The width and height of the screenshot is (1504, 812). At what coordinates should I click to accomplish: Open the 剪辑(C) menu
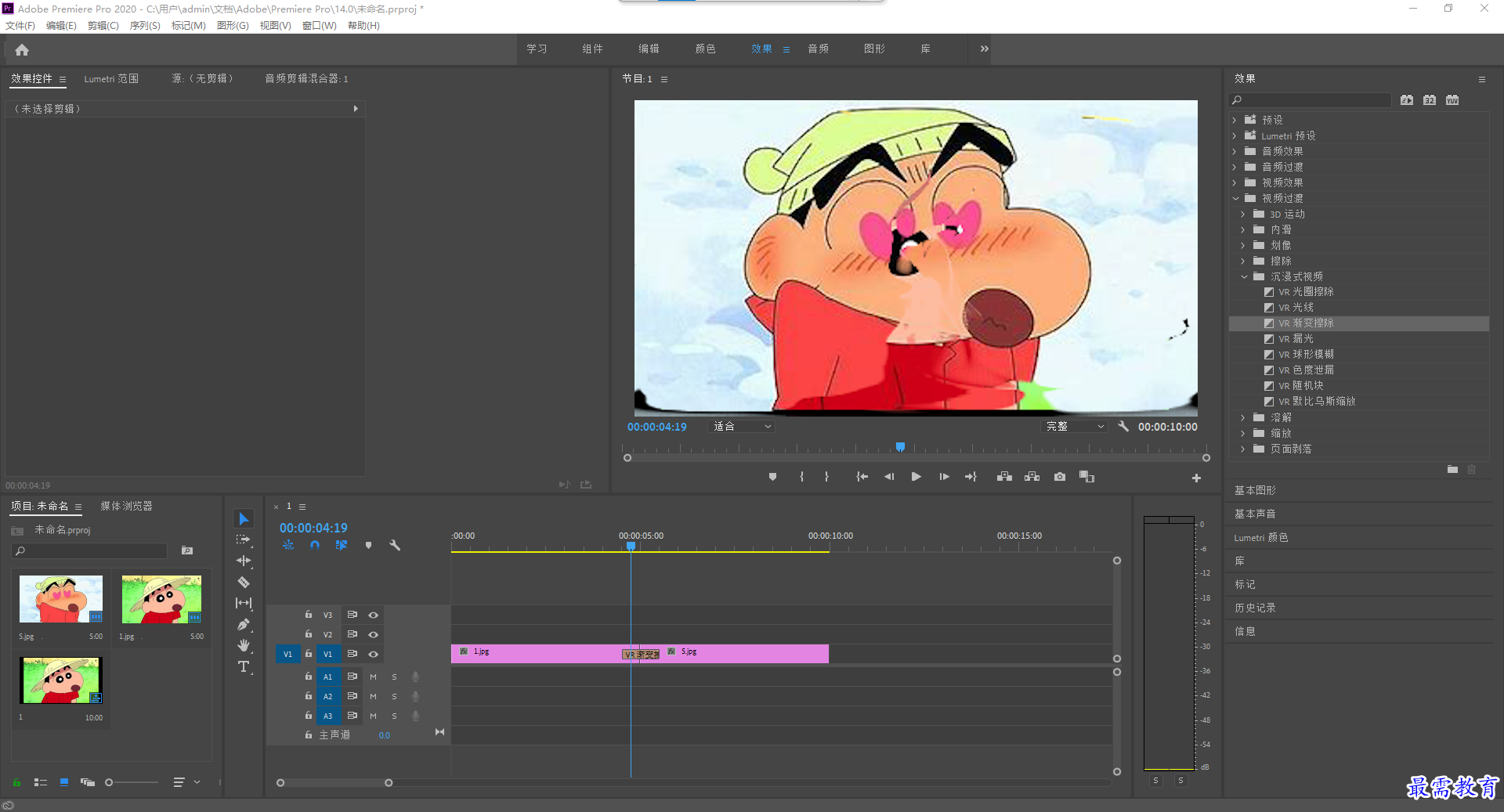coord(103,25)
